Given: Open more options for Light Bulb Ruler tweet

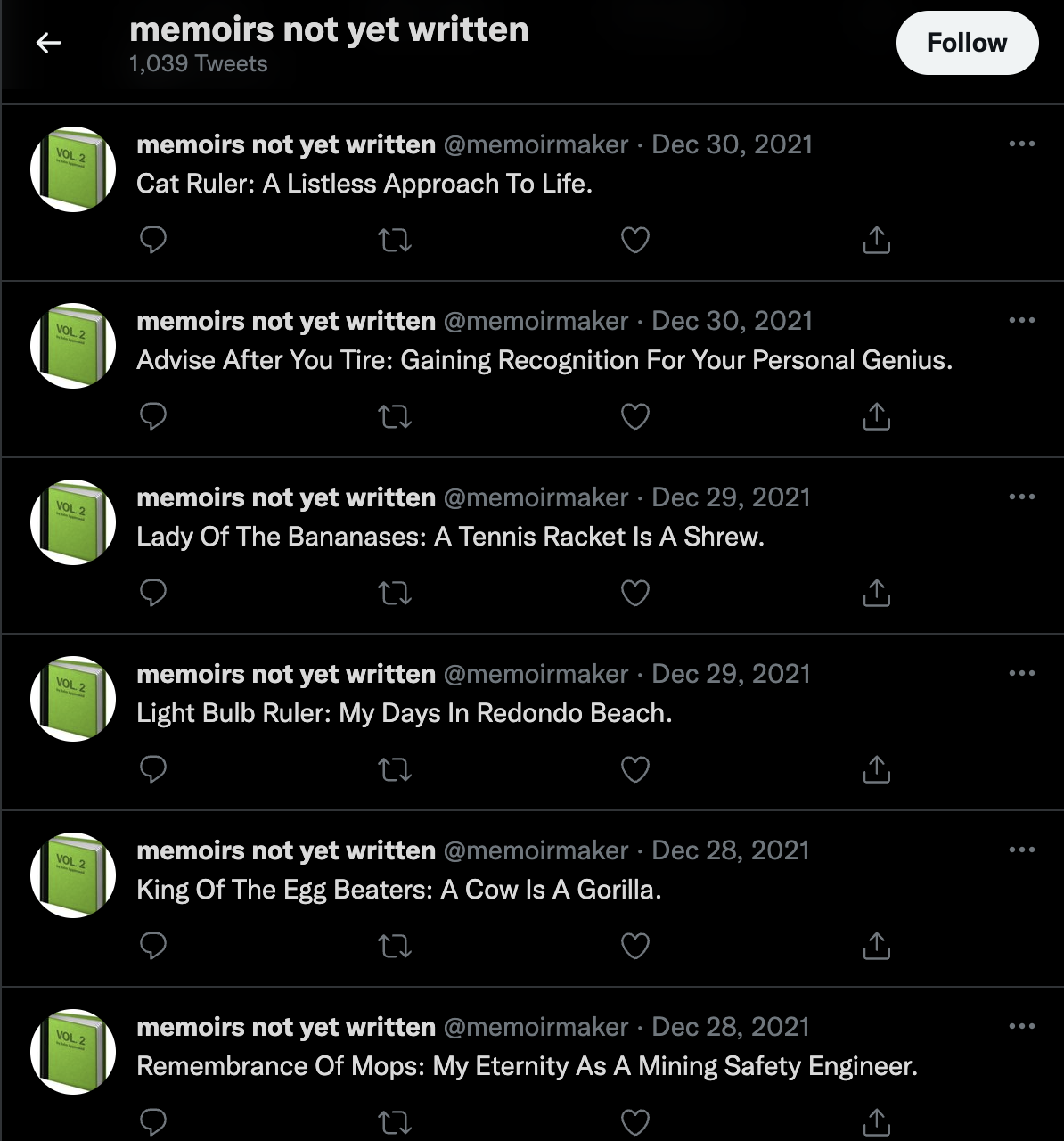Looking at the screenshot, I should 1021,673.
